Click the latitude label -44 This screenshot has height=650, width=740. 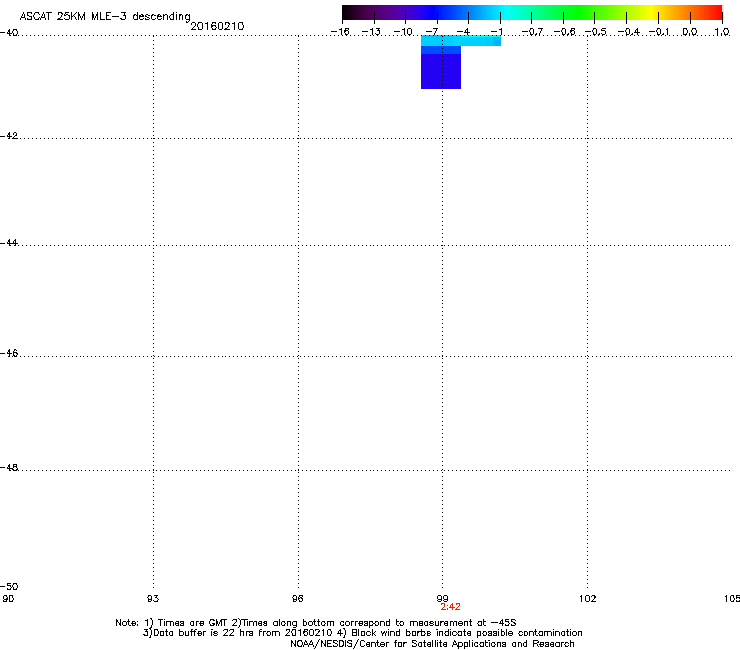click(9, 243)
